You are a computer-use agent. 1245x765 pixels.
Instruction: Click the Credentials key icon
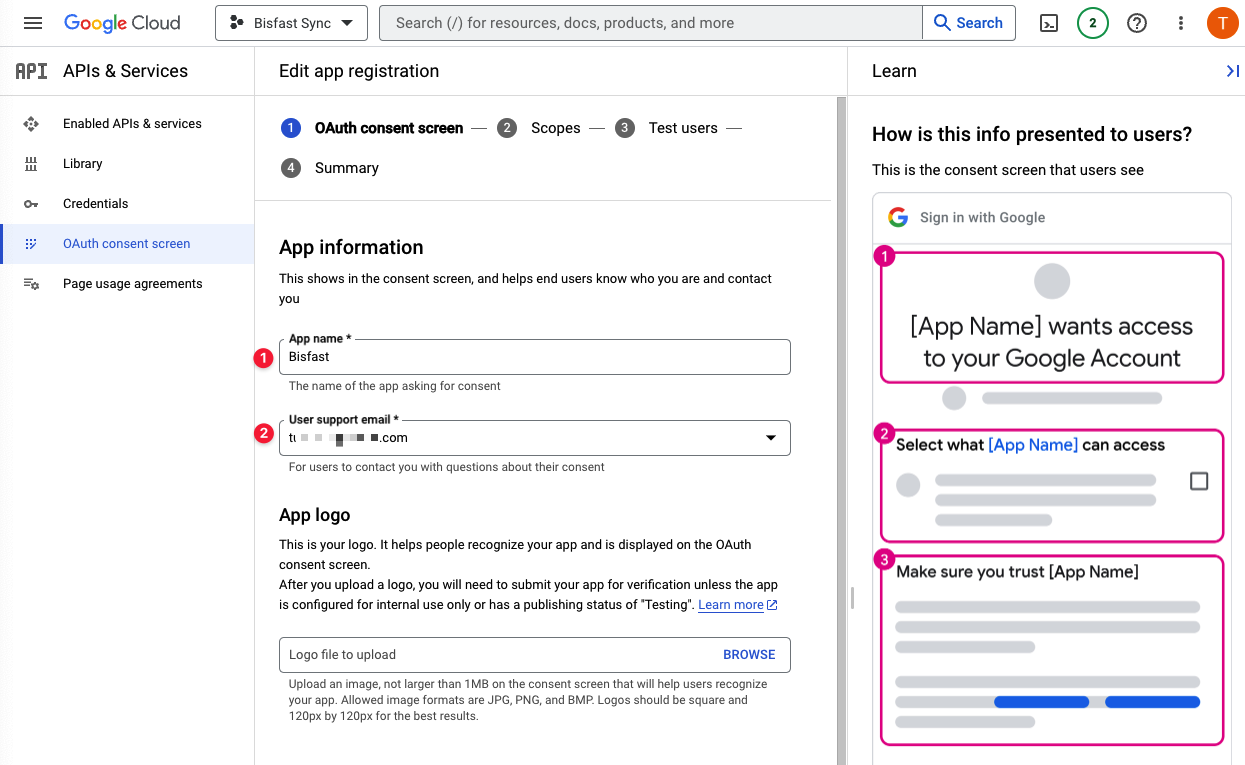(31, 204)
